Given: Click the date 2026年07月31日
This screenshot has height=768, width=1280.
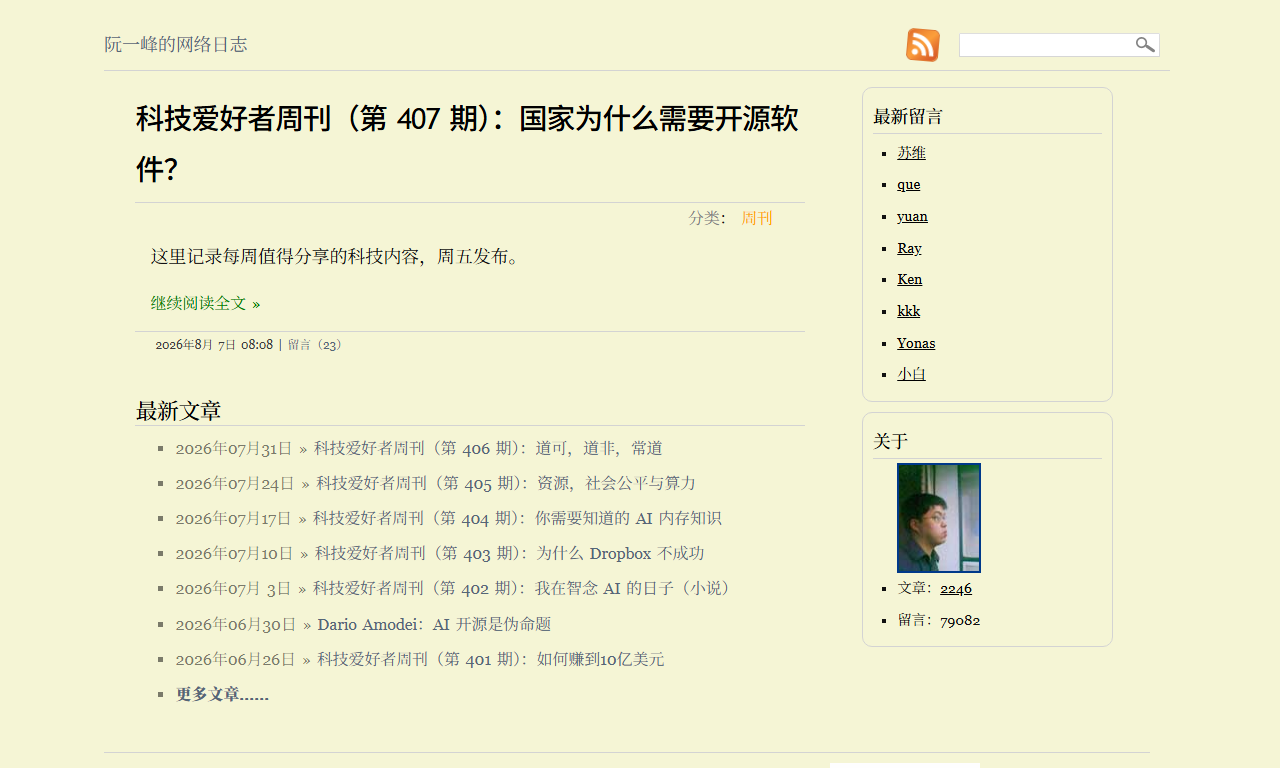Looking at the screenshot, I should [234, 448].
